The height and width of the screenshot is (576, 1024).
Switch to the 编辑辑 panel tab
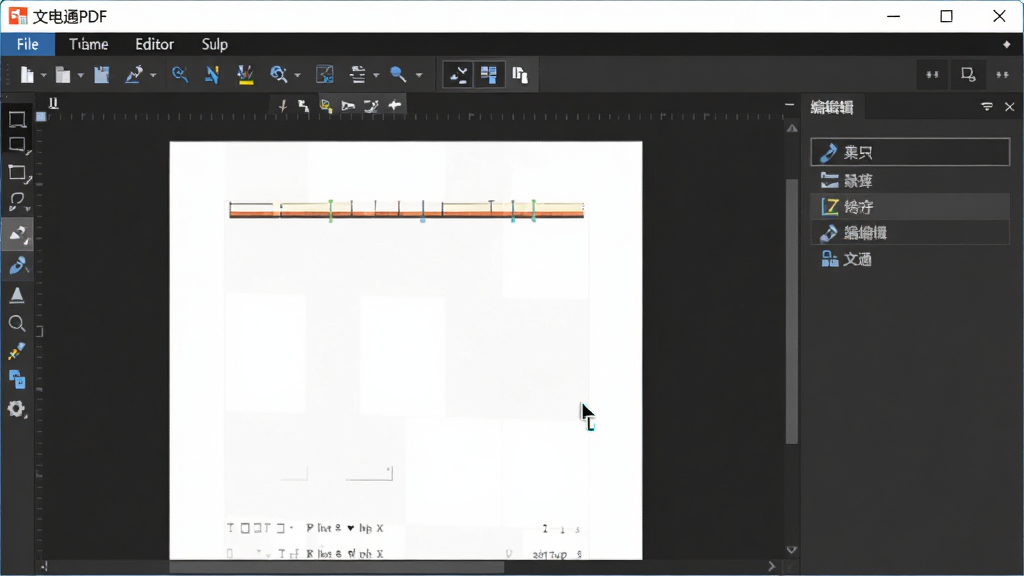click(832, 108)
